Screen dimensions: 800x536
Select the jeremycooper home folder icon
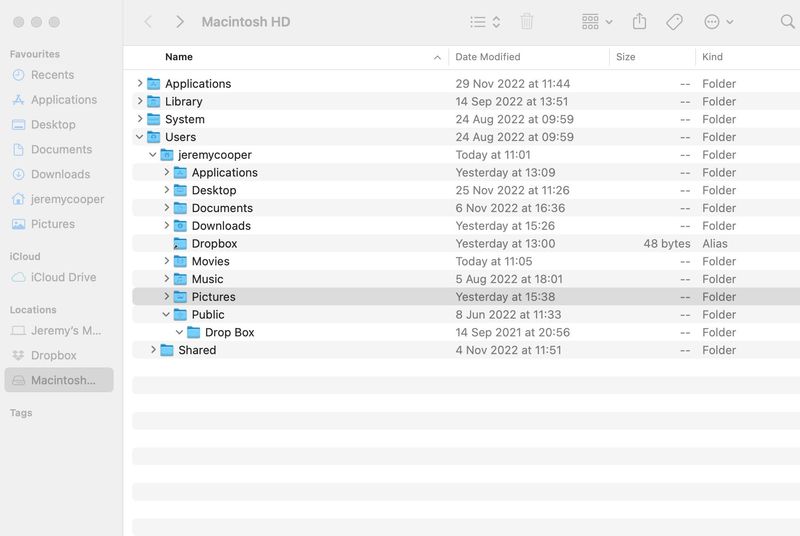pos(167,155)
